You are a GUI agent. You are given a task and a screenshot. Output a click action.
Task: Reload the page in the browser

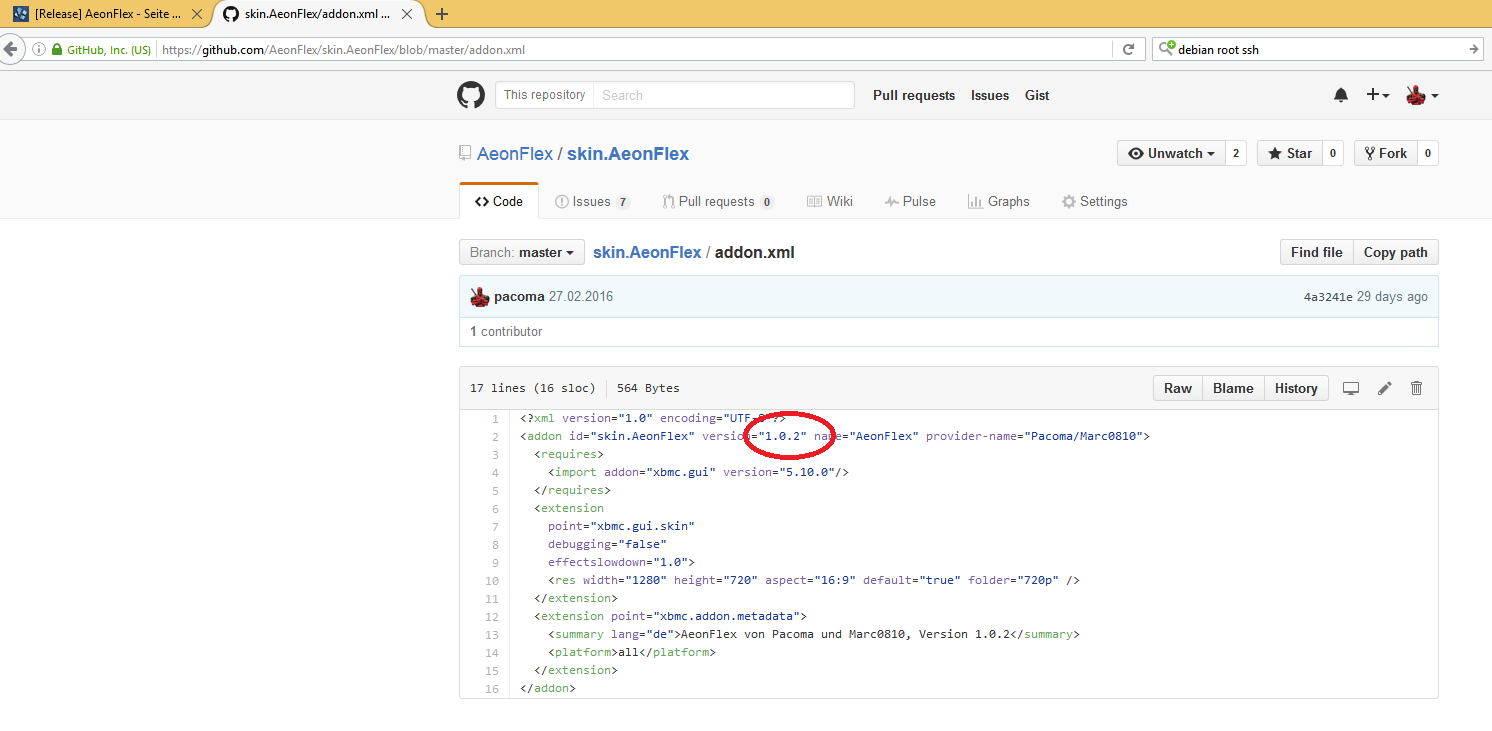click(x=1128, y=49)
